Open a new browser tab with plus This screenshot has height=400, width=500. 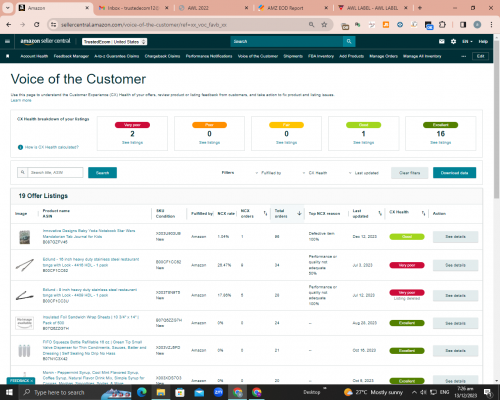[x=420, y=8]
